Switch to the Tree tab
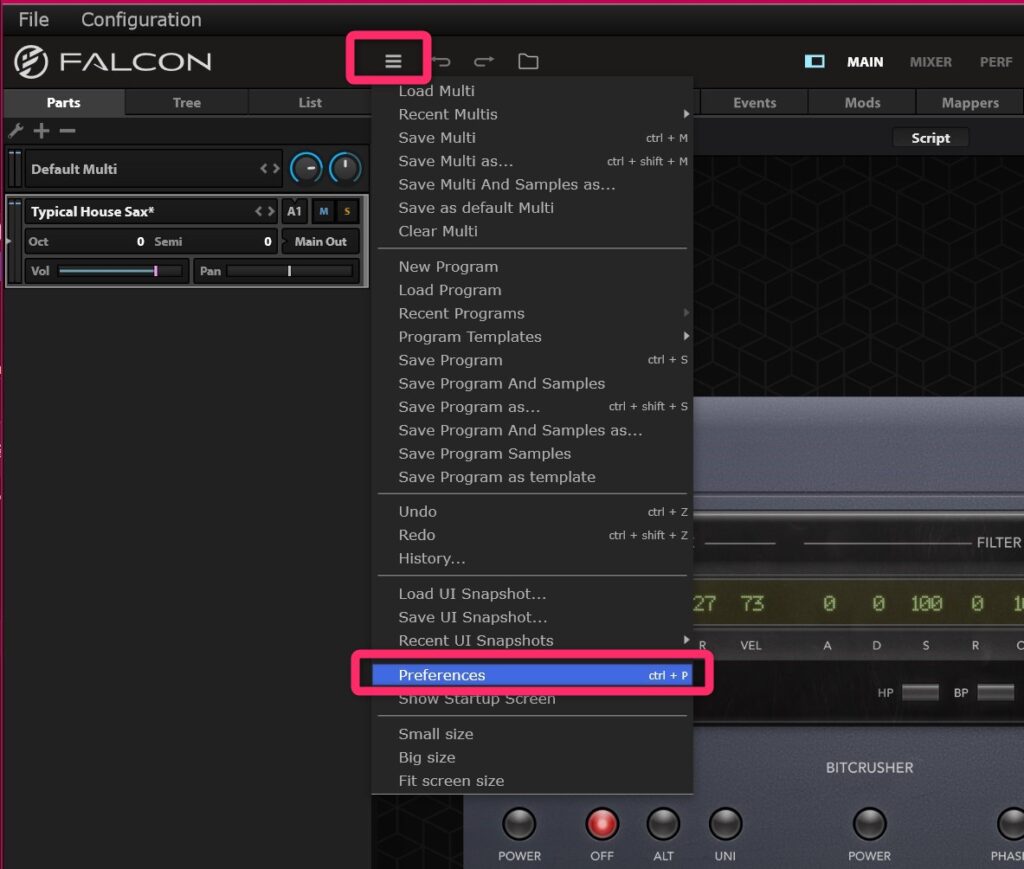The image size is (1024, 869). (186, 103)
